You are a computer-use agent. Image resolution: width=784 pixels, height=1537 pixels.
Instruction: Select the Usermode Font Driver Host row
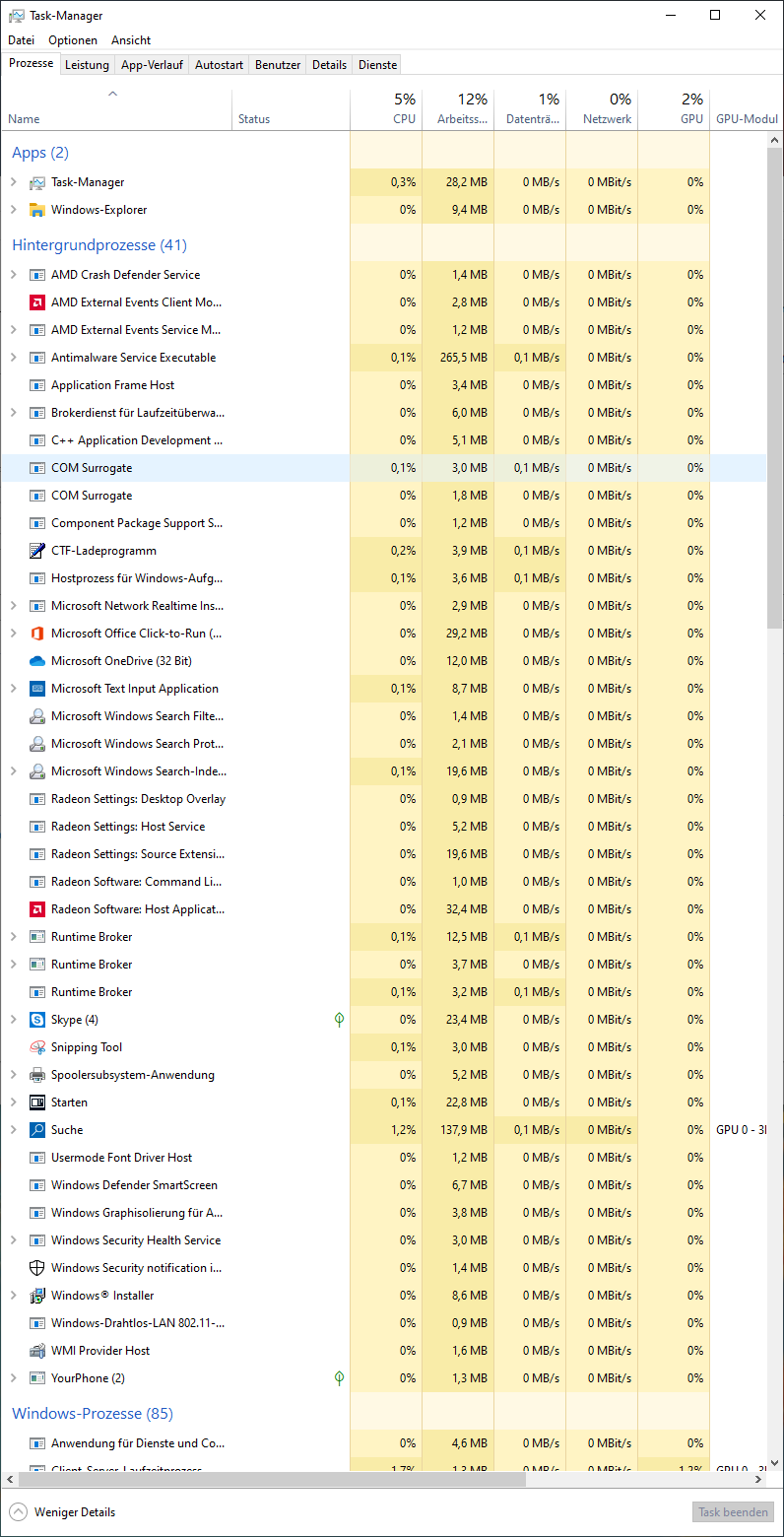coord(384,1158)
